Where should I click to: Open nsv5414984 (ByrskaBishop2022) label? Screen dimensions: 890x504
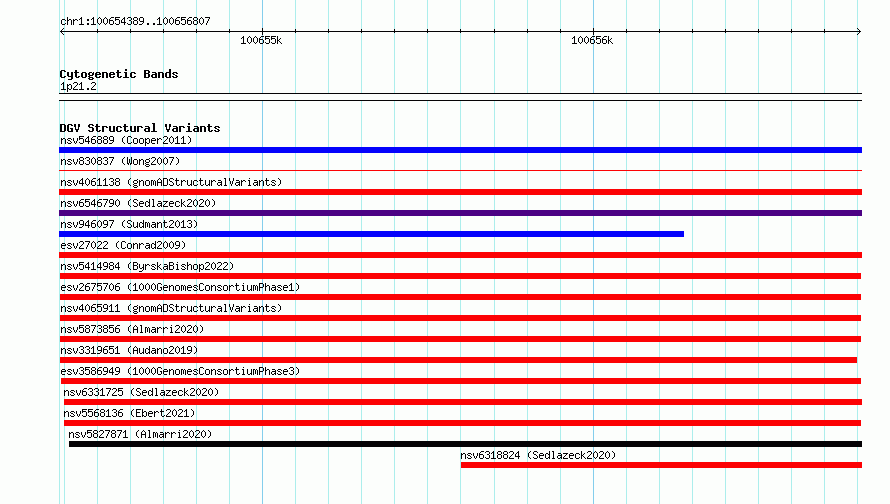[x=147, y=266]
